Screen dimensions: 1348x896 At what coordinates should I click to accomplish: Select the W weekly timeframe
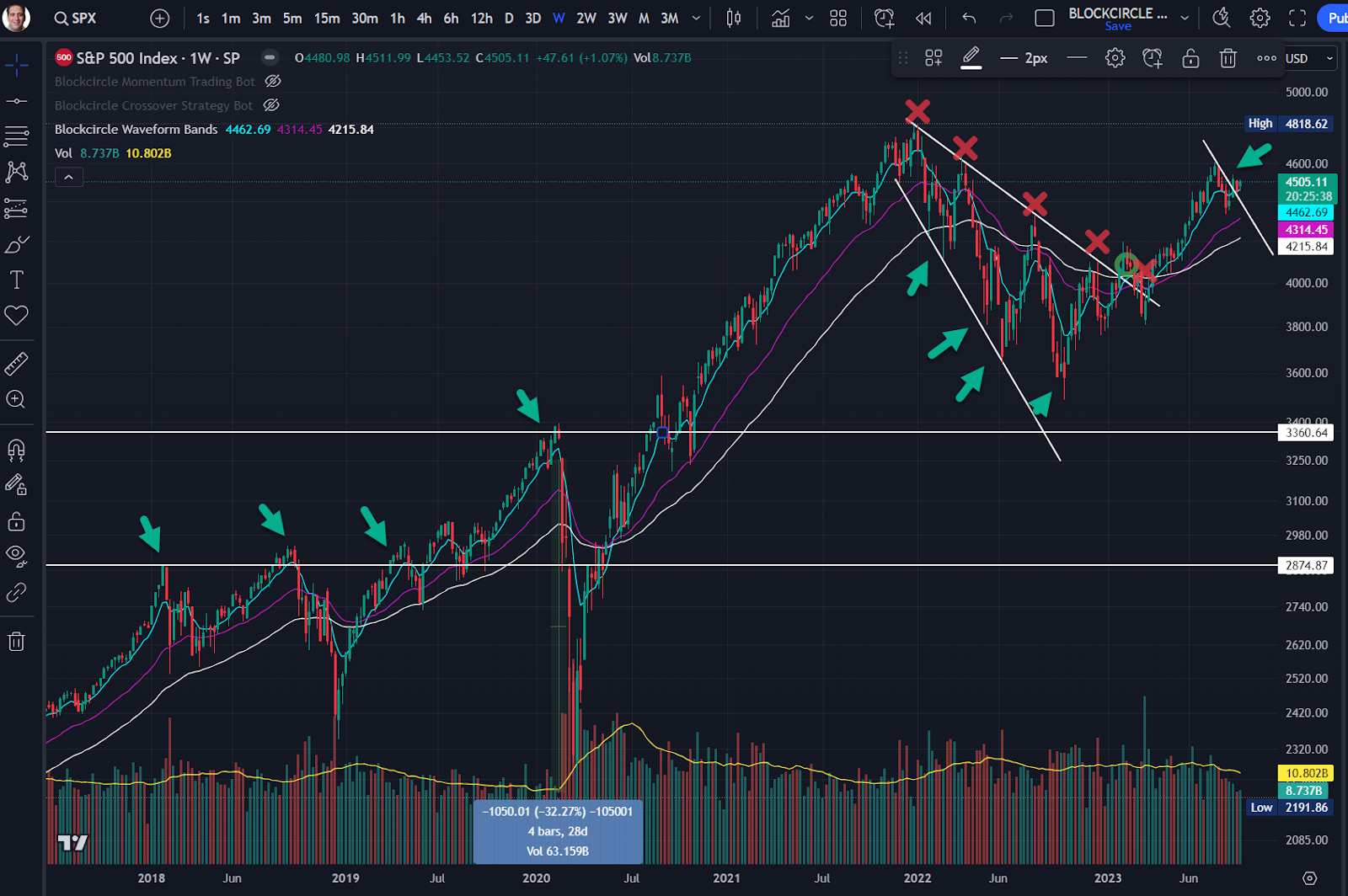point(559,18)
